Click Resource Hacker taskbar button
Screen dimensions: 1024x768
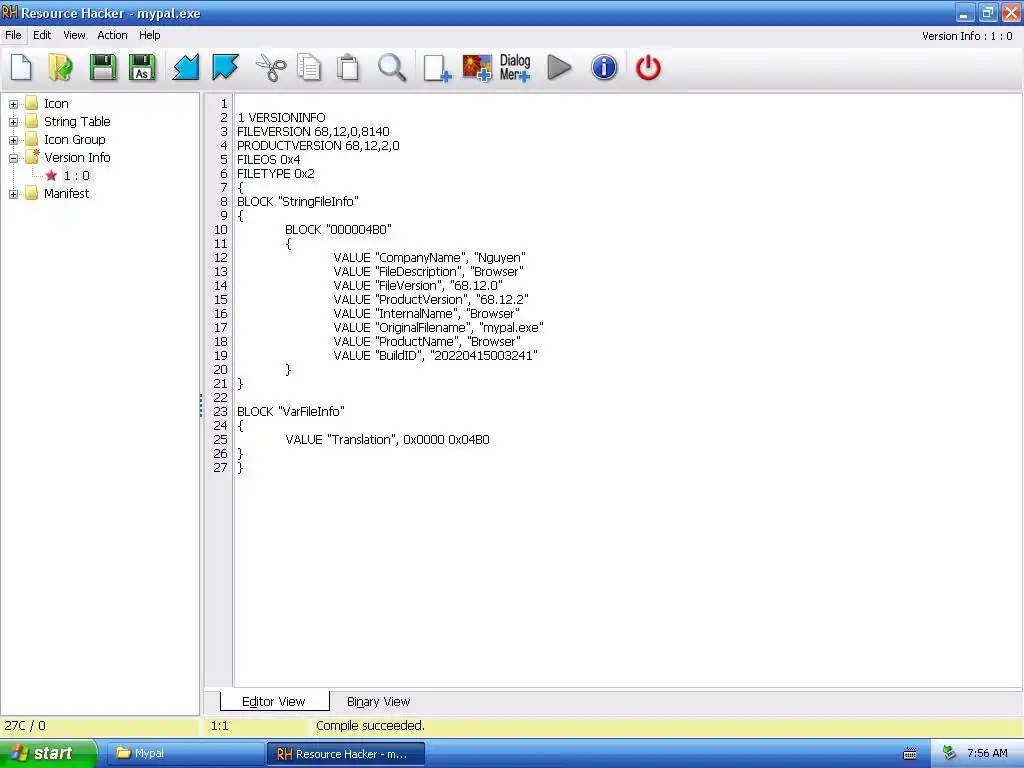tap(345, 754)
